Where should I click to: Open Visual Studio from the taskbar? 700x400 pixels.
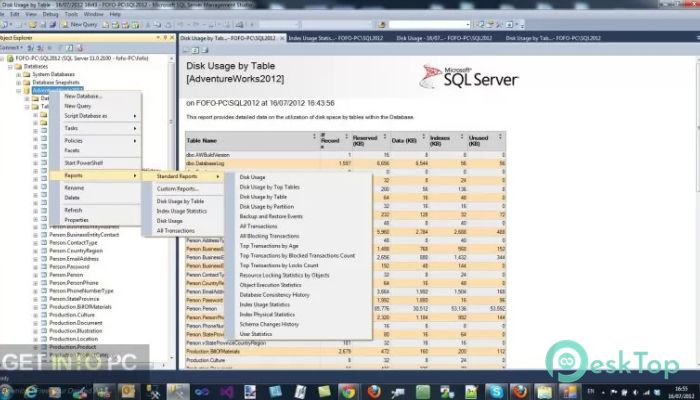226,392
